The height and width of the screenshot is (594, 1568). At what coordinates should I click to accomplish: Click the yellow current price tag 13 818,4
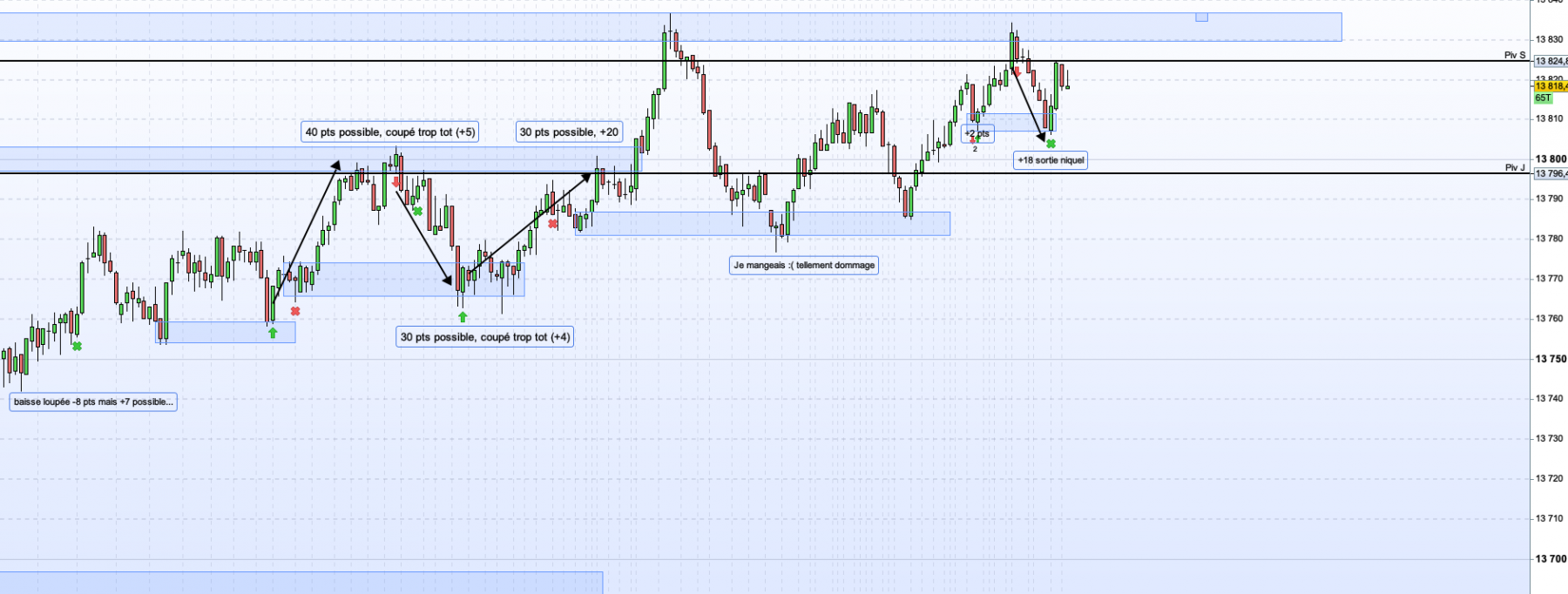[1551, 86]
